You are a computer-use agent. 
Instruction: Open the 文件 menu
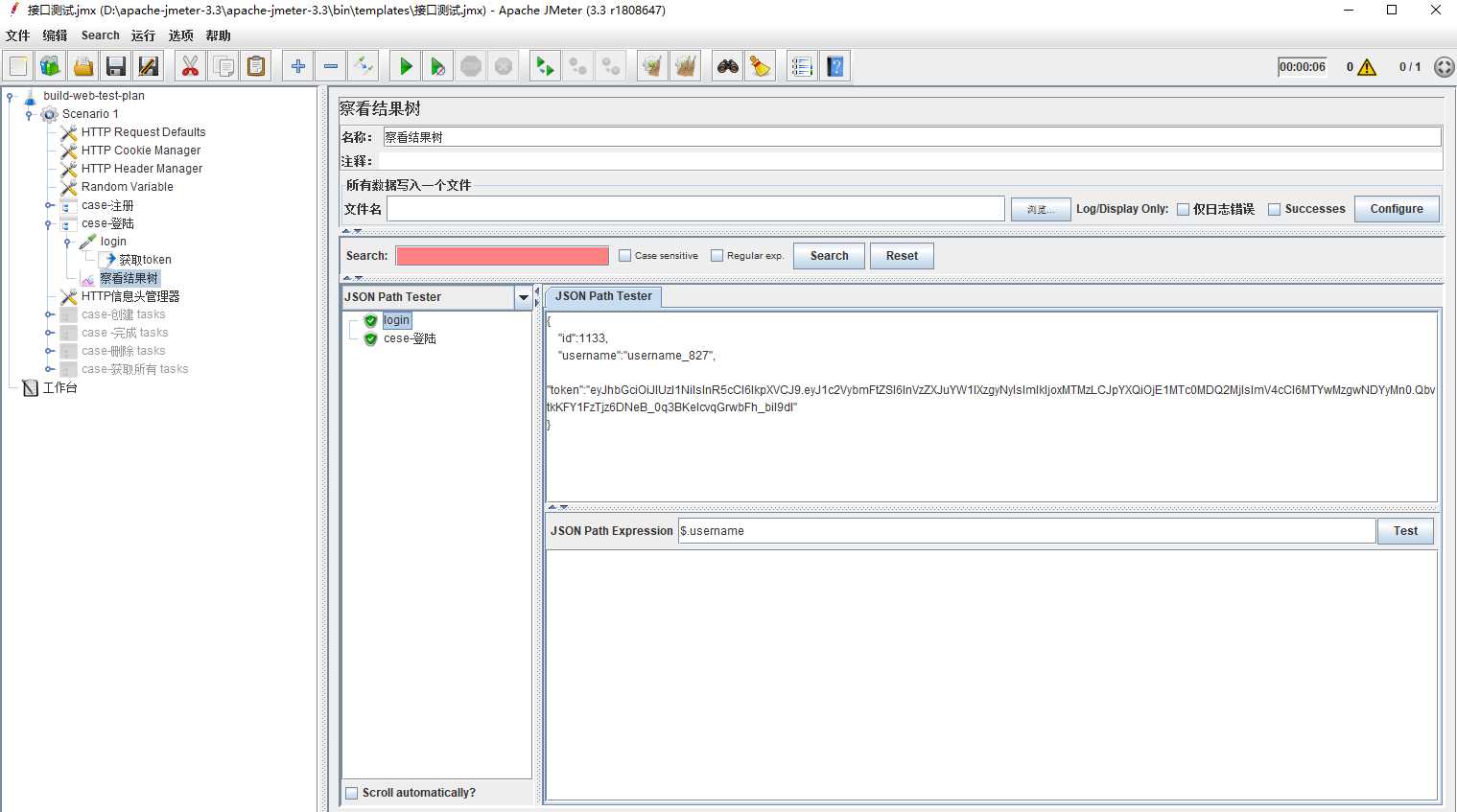click(18, 35)
